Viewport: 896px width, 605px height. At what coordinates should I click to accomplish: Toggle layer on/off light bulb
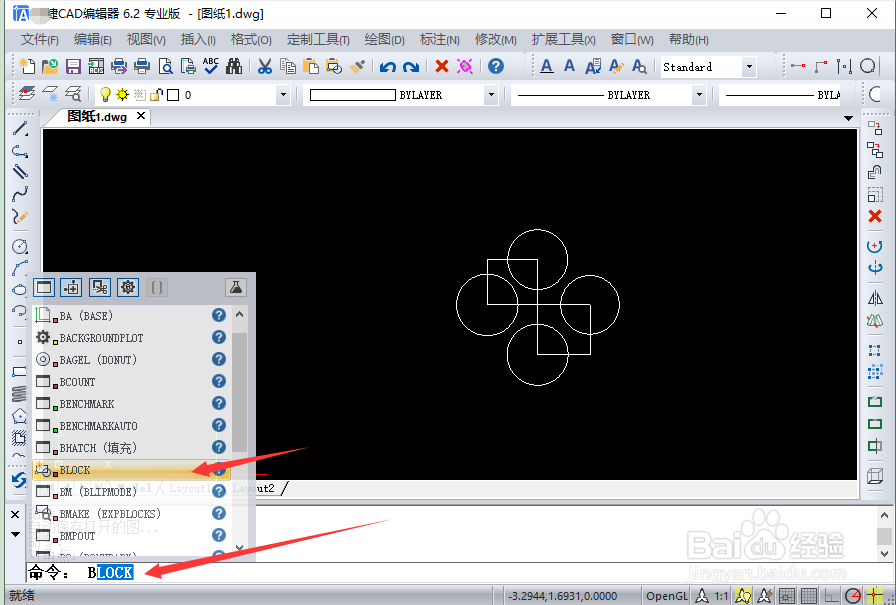[x=105, y=94]
